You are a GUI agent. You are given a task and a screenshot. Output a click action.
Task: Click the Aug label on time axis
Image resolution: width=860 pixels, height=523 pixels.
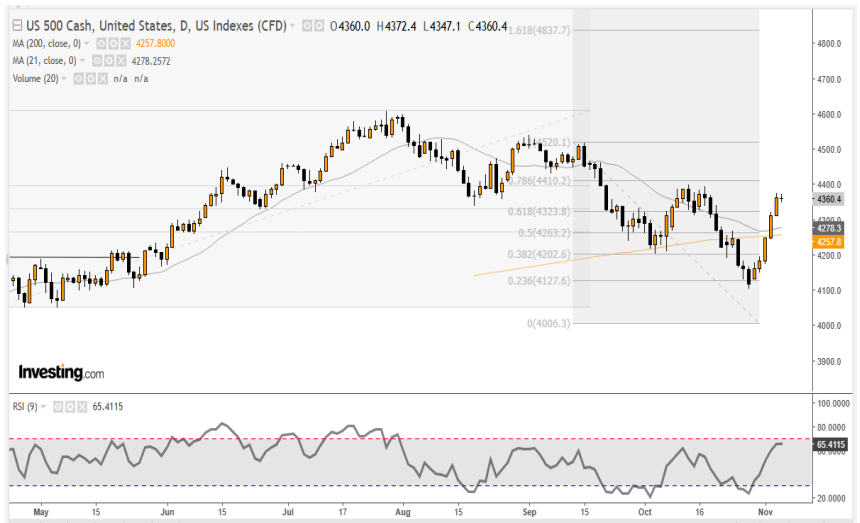403,512
